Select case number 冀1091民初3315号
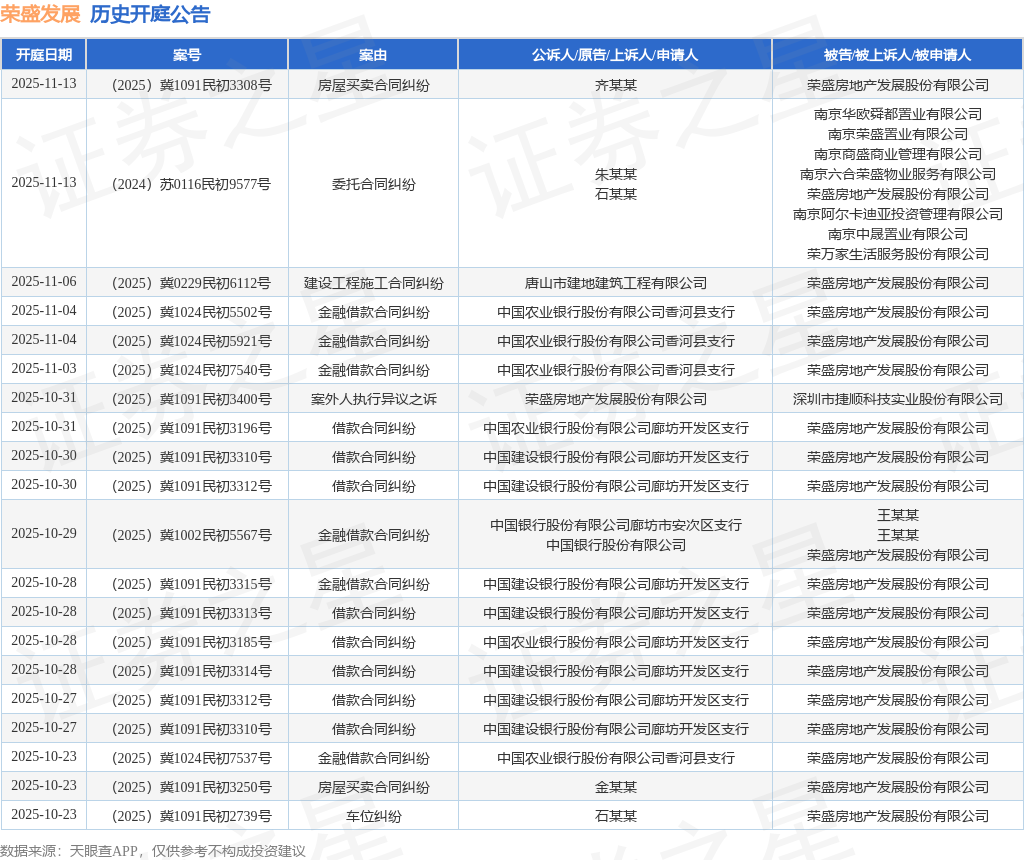The height and width of the screenshot is (860, 1024). coord(191,584)
